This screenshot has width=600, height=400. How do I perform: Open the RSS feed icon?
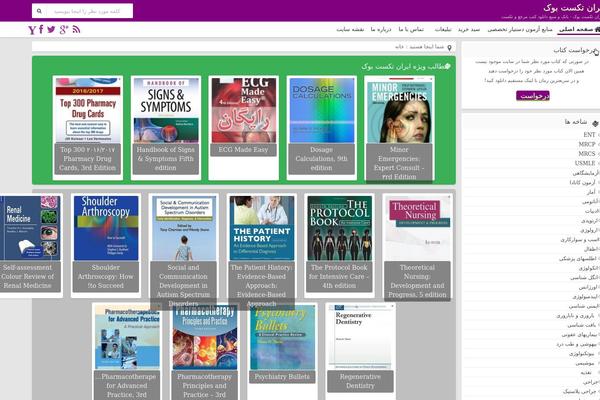tap(76, 29)
